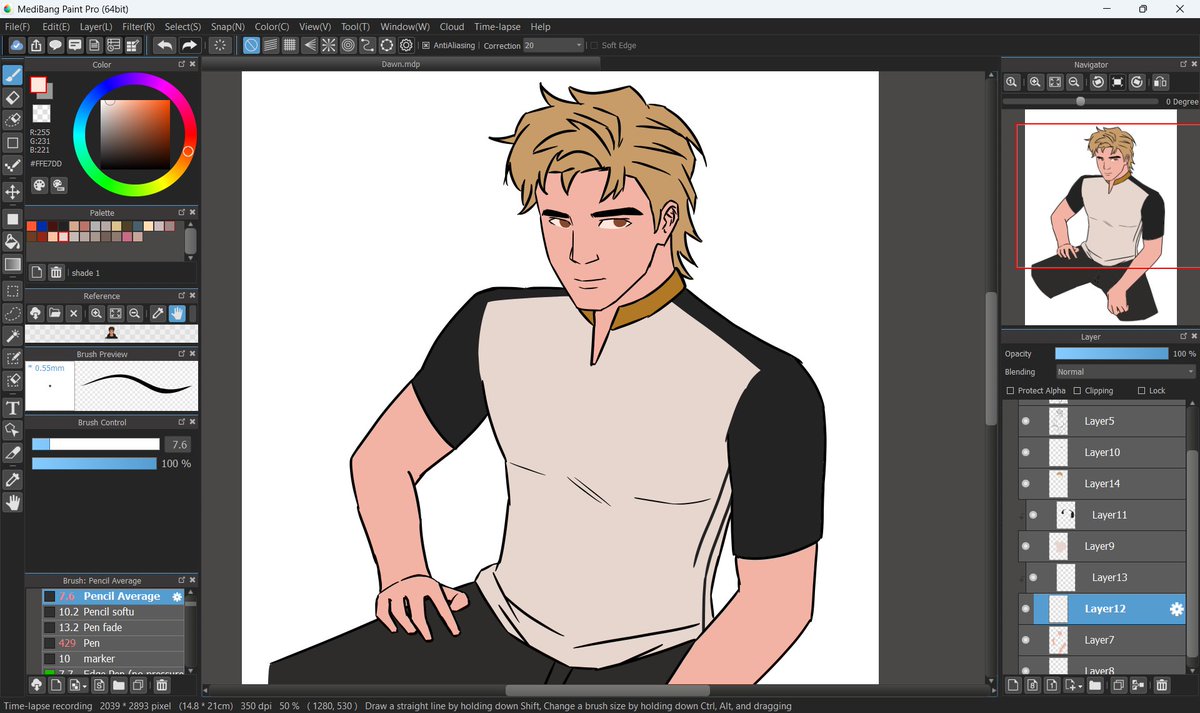This screenshot has width=1200, height=713.
Task: Delete layer with trash icon in Layer panel
Action: 1162,685
